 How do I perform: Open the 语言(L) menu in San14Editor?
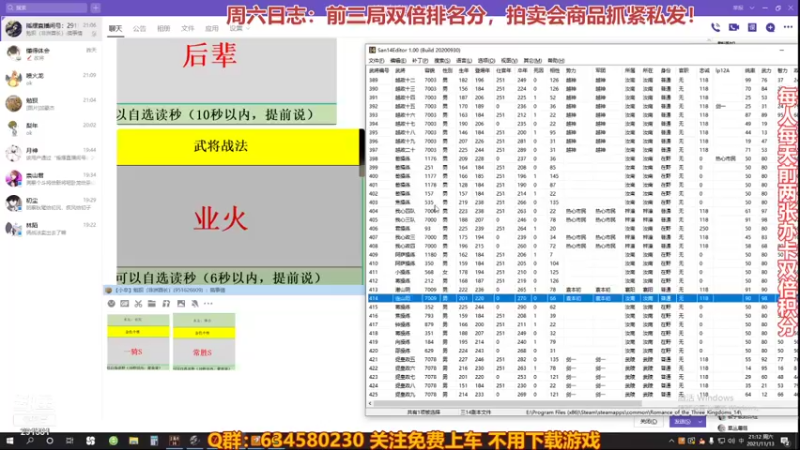[464, 61]
